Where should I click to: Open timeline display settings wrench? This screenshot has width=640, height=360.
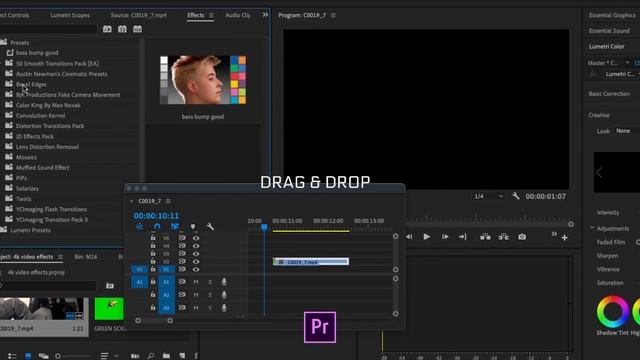pyautogui.click(x=210, y=227)
